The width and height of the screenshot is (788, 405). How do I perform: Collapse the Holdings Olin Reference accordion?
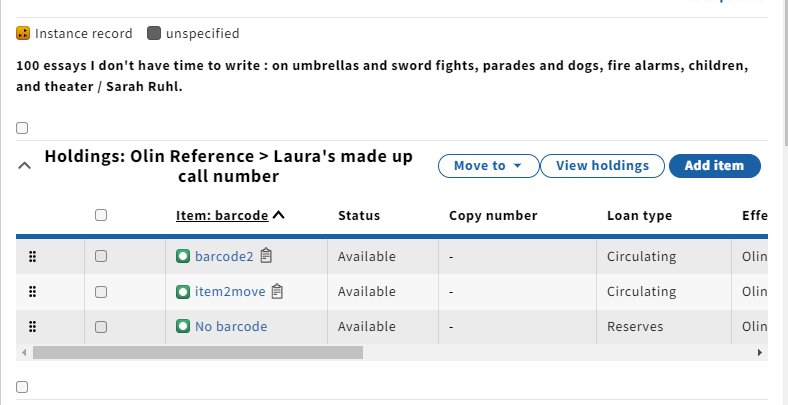(25, 165)
